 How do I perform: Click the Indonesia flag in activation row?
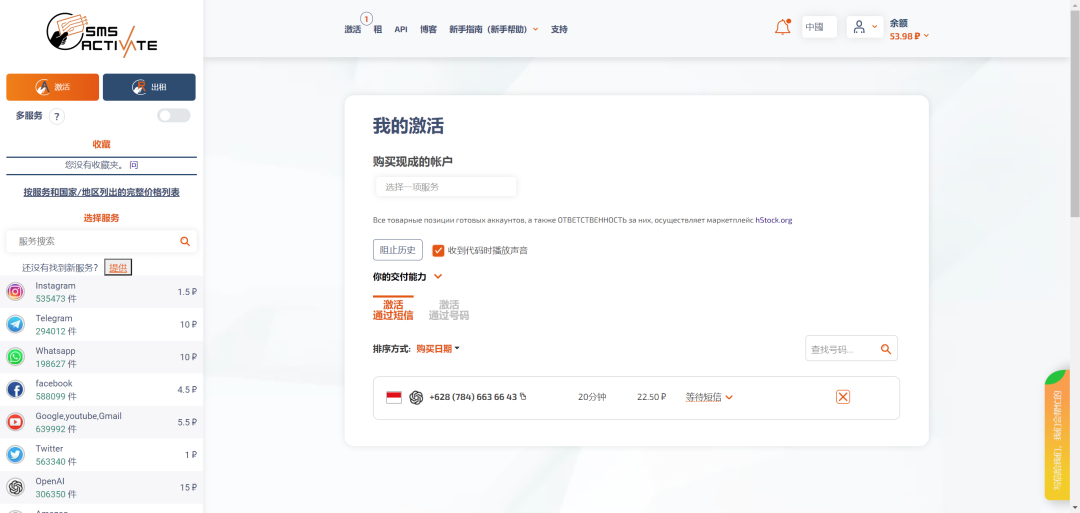394,397
